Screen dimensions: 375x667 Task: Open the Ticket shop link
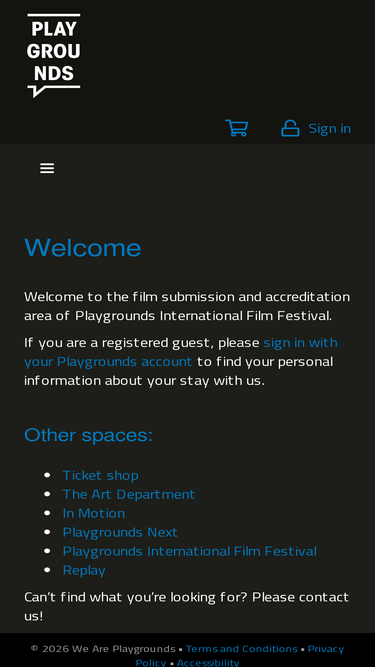pos(101,475)
